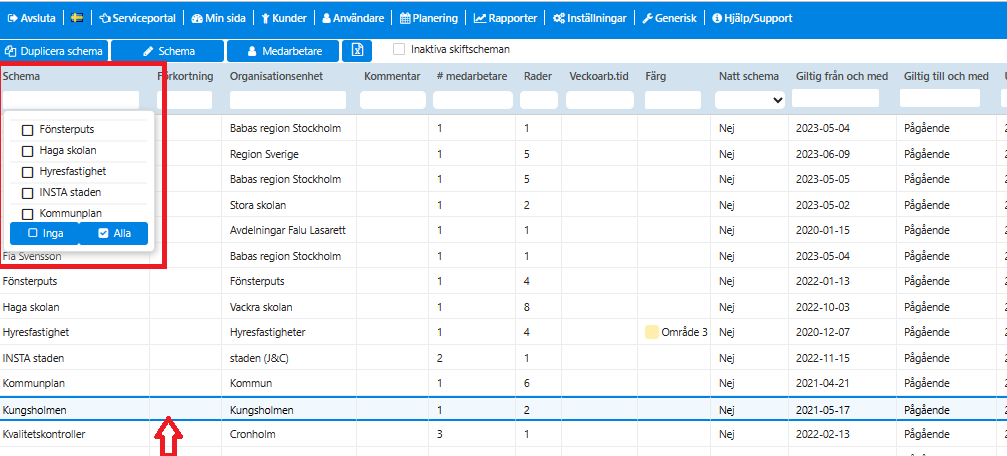Click the # medarbetare filter field

[x=473, y=100]
